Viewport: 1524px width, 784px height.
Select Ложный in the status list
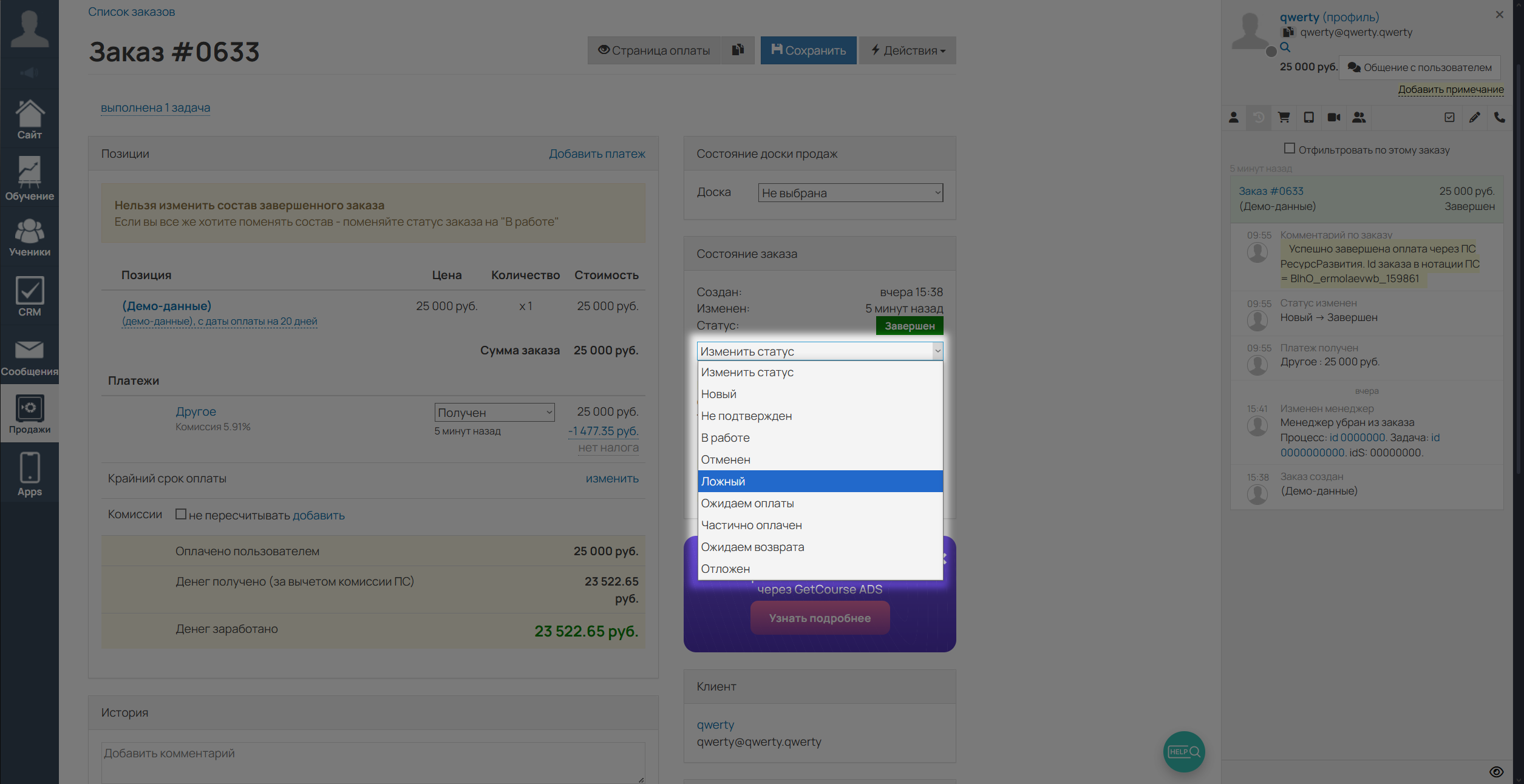[820, 481]
